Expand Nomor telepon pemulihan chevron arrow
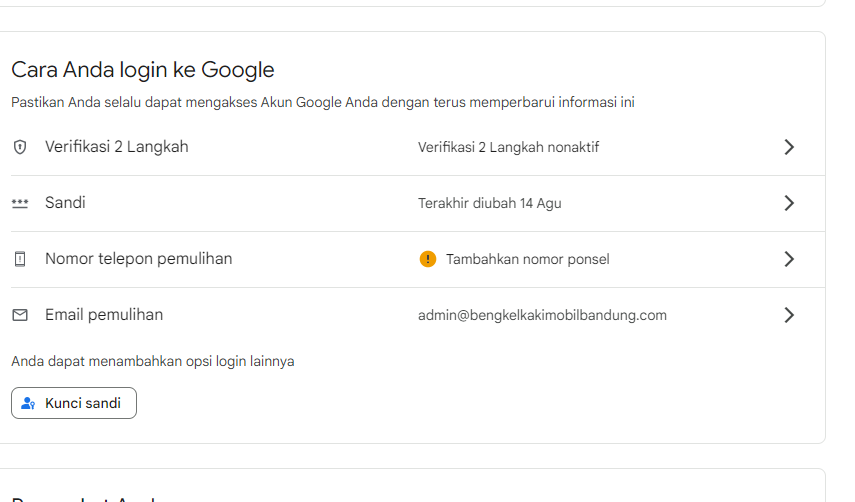 pos(788,259)
